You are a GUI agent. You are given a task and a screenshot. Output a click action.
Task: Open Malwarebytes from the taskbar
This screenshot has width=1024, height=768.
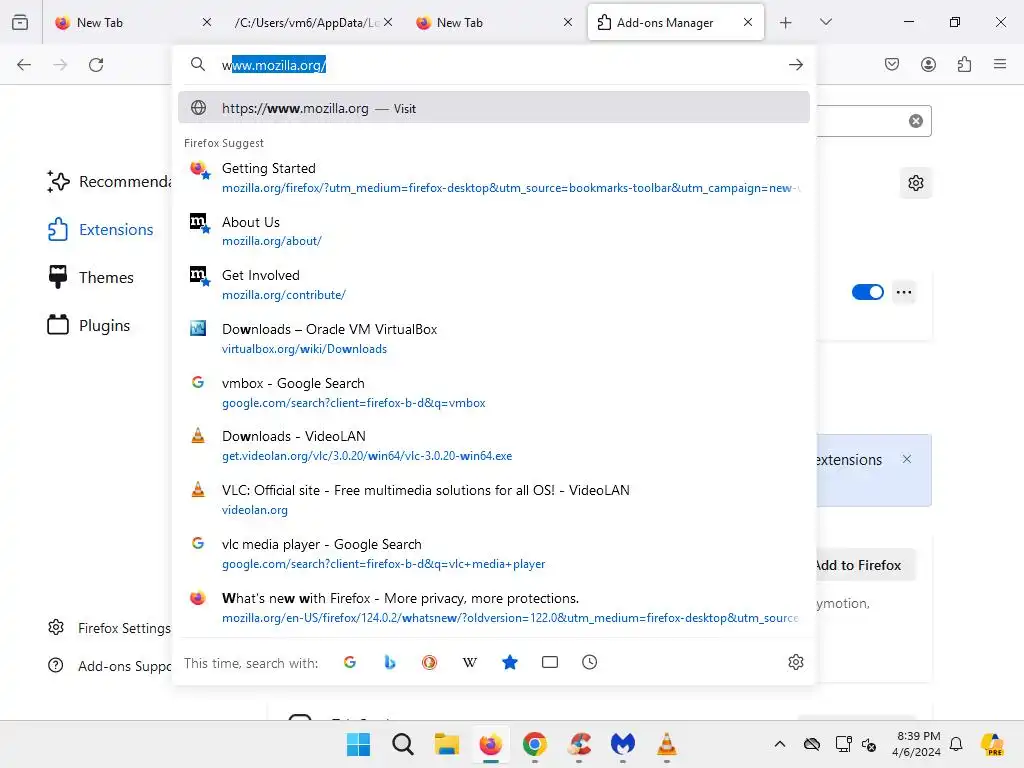tap(623, 744)
